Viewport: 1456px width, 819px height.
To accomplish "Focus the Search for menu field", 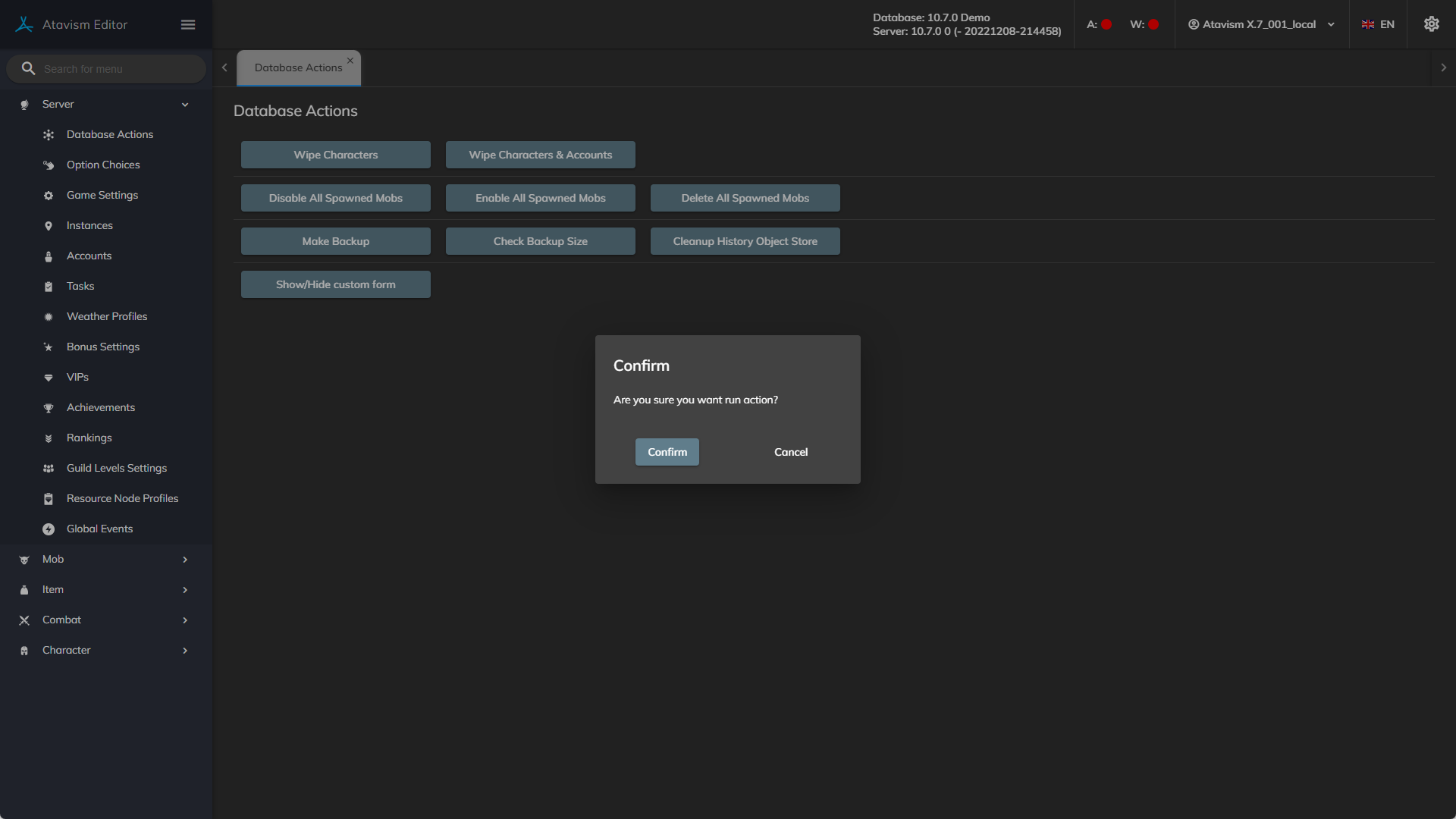I will pyautogui.click(x=114, y=69).
